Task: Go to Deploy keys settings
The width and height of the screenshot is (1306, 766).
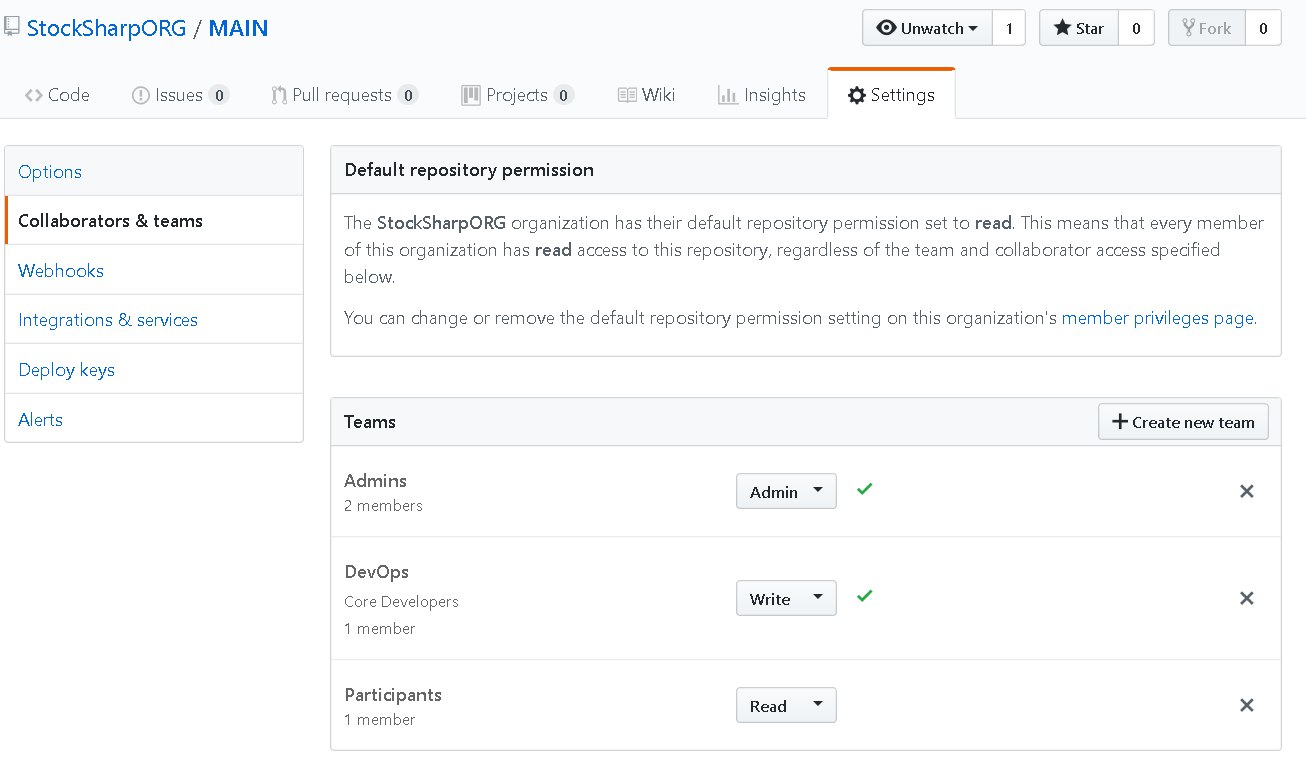Action: pyautogui.click(x=154, y=369)
